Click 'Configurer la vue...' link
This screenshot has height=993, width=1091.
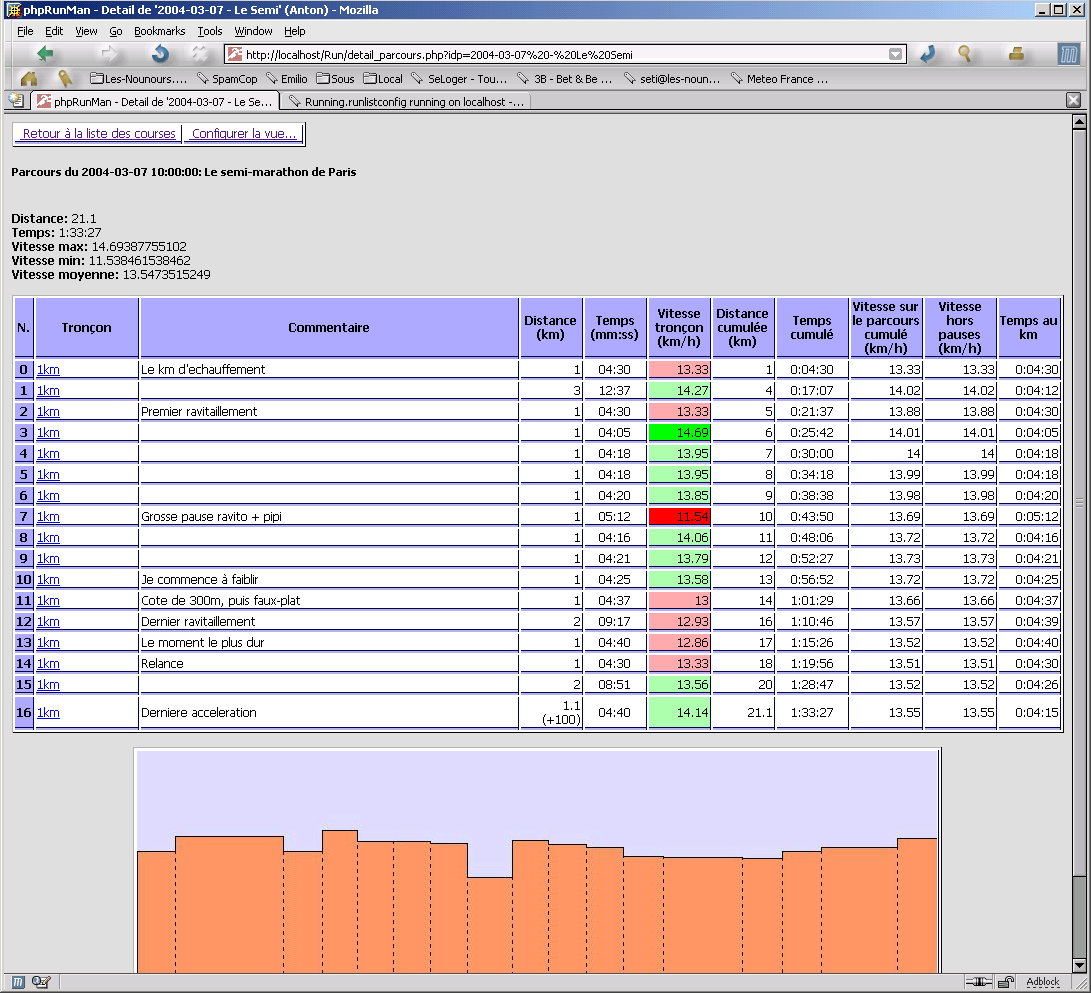pyautogui.click(x=244, y=133)
